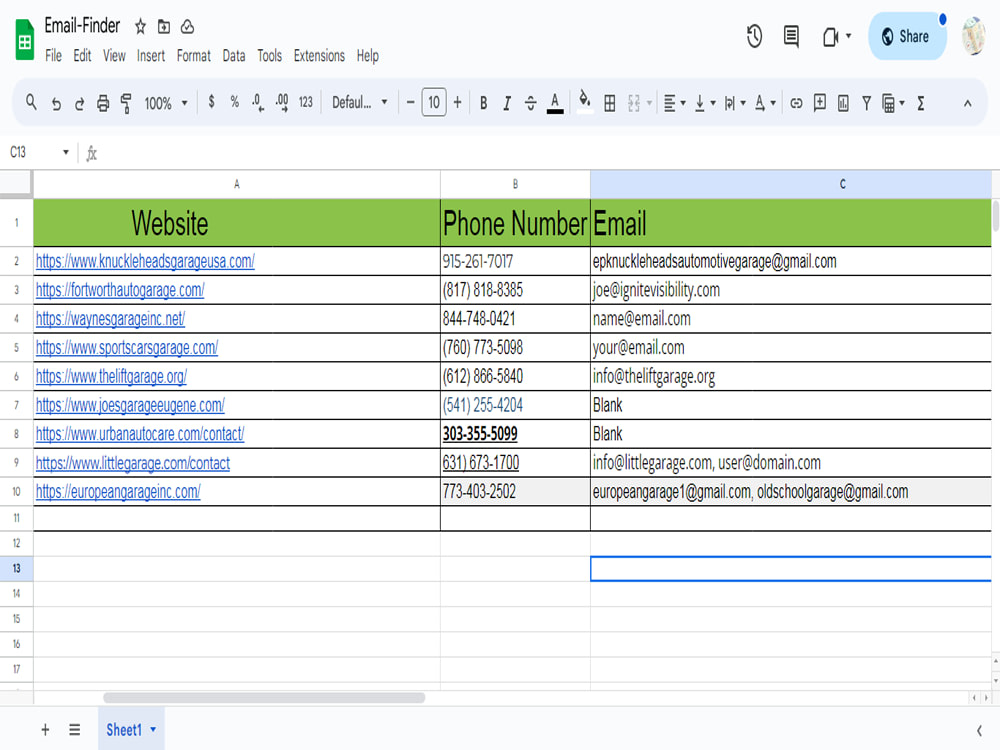Open all sheets list icon
The width and height of the screenshot is (1000, 750).
75,730
